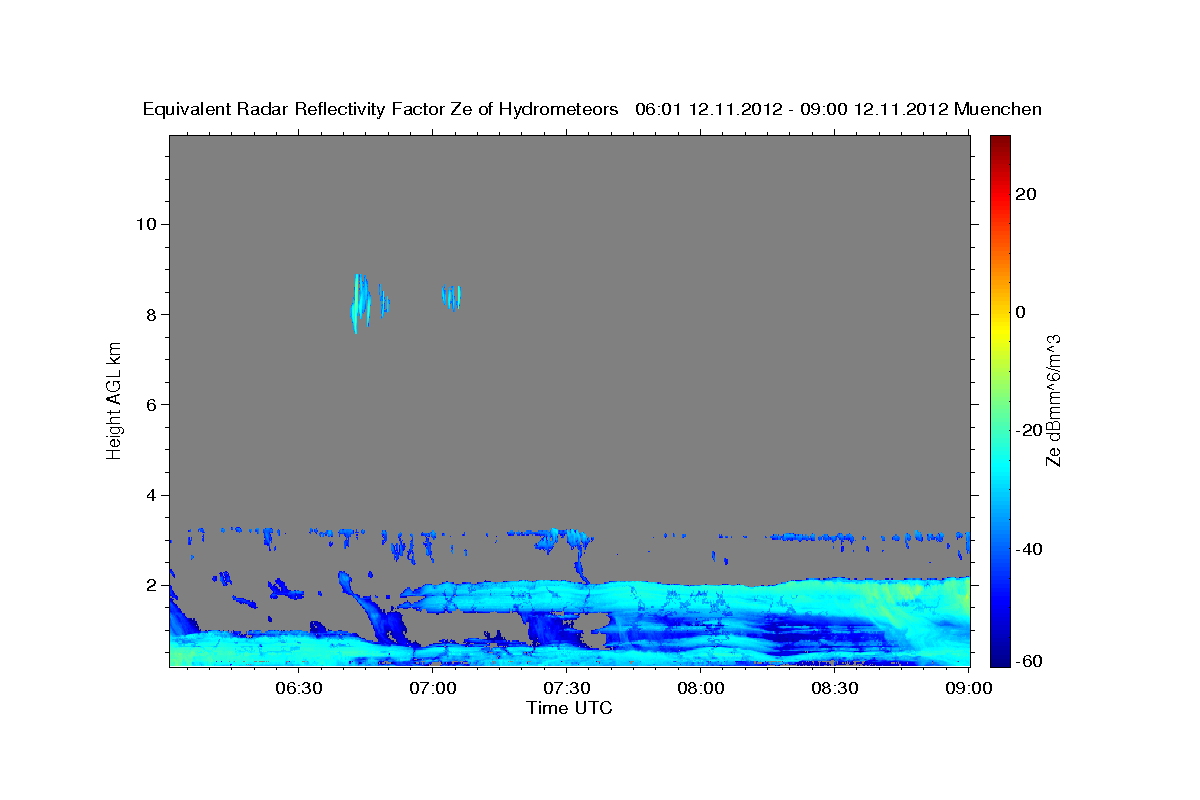Click the '09:00' time tick label on axis

968,688
